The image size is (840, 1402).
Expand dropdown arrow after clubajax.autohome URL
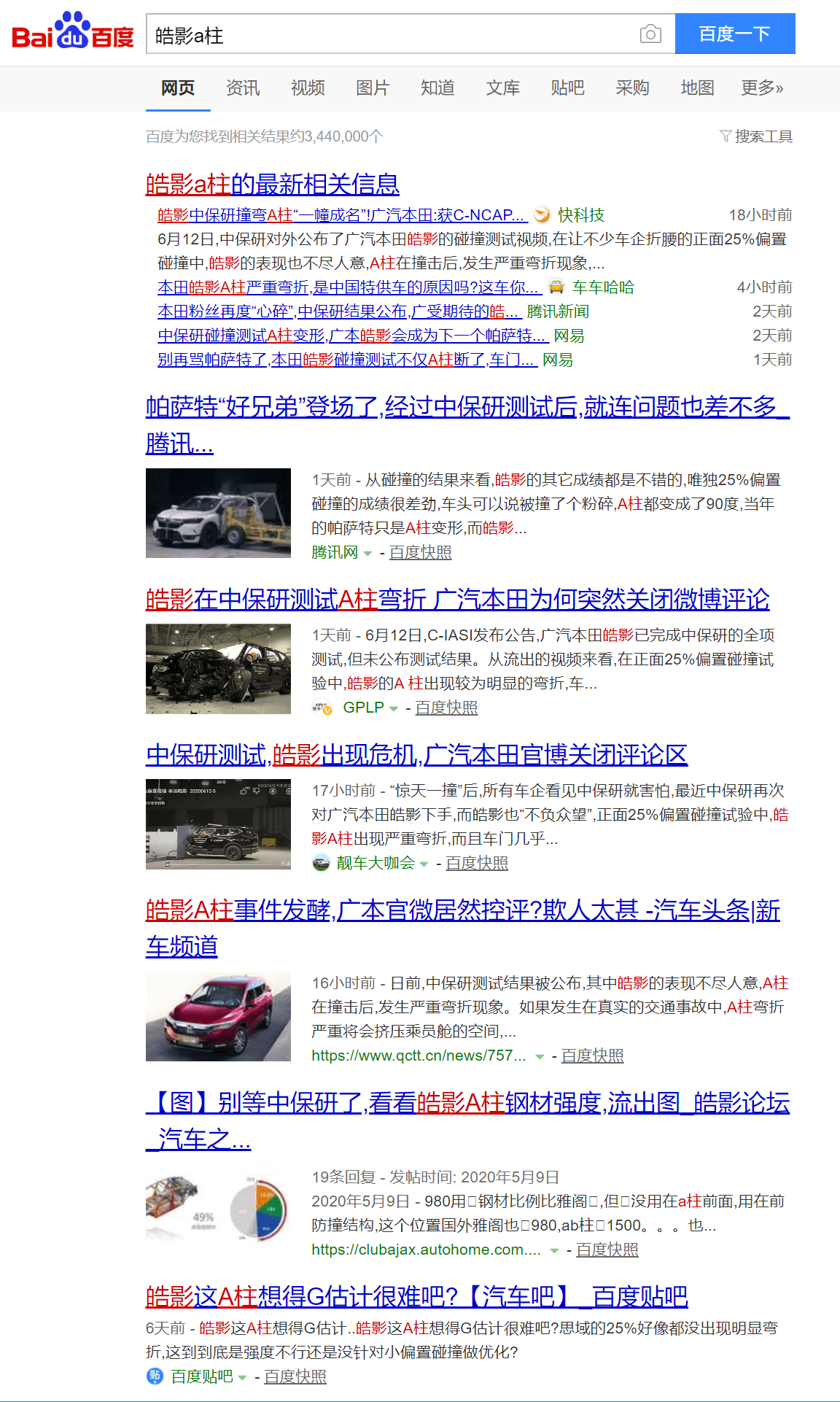tap(554, 1251)
